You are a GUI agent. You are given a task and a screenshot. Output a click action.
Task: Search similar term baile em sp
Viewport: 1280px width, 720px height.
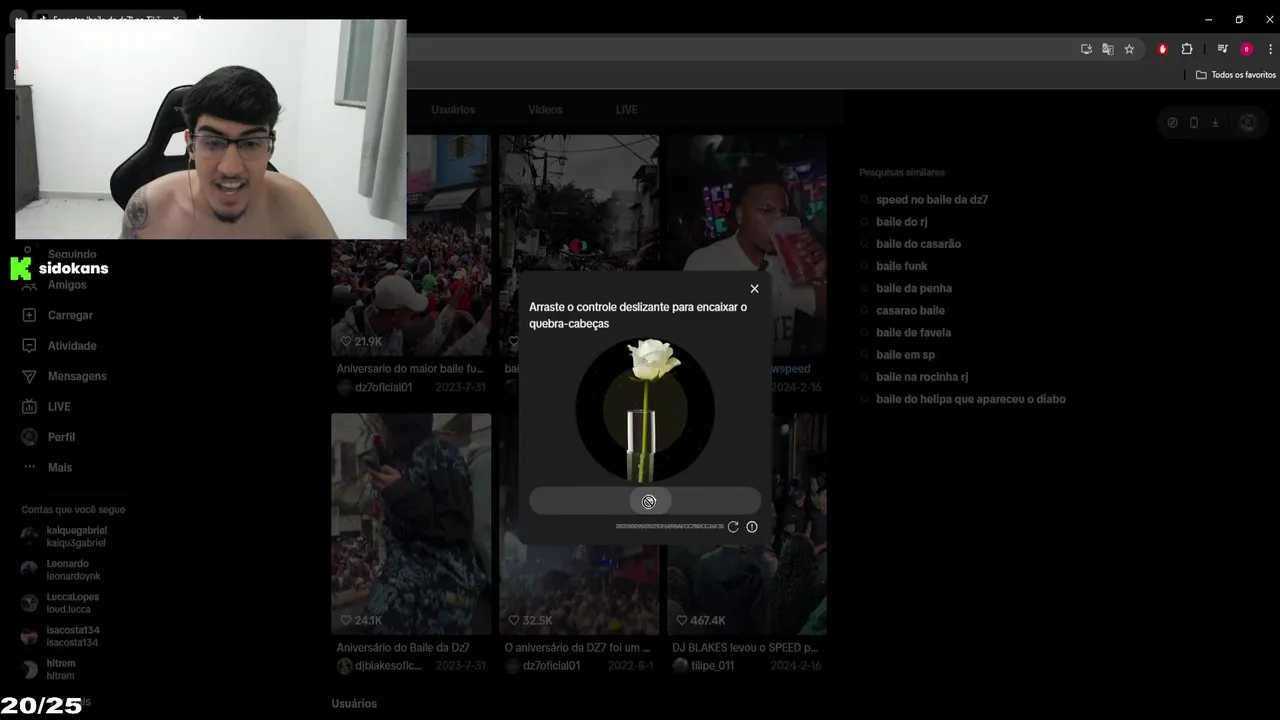(x=905, y=355)
